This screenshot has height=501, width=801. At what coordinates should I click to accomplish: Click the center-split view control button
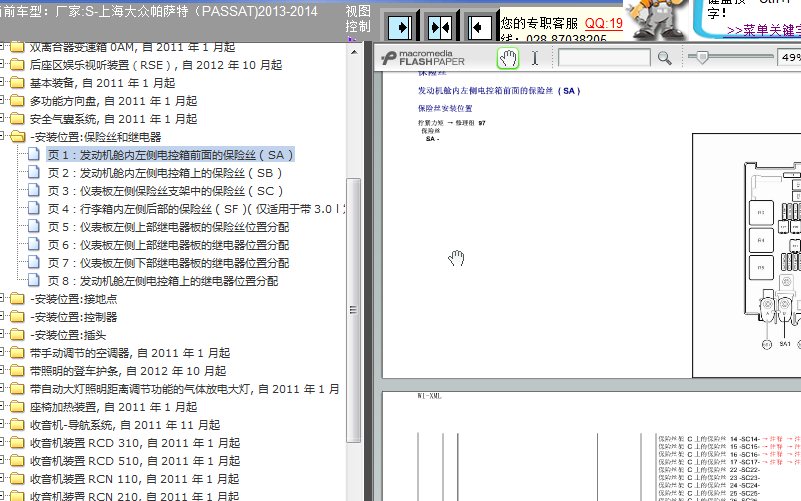pos(440,27)
